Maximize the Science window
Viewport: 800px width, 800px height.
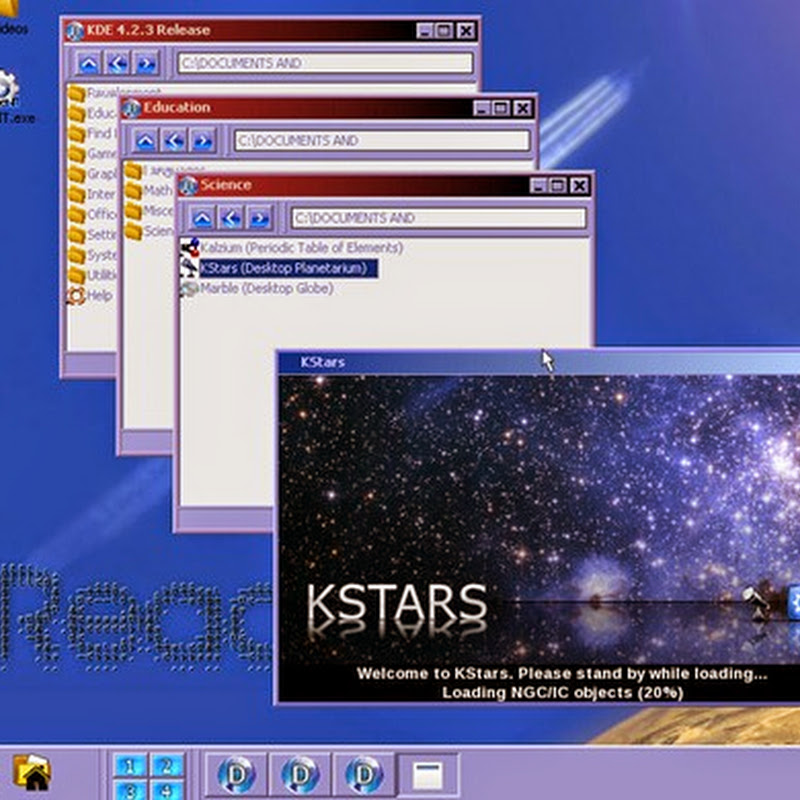pos(558,186)
